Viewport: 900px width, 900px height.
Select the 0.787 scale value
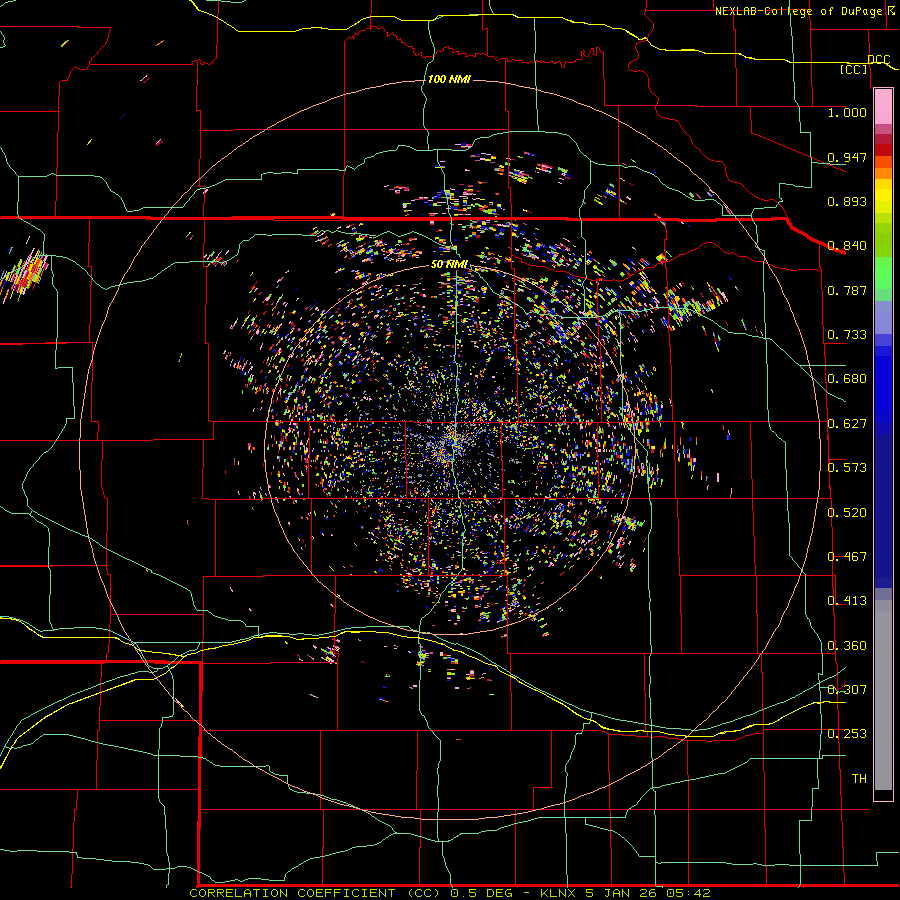point(847,290)
